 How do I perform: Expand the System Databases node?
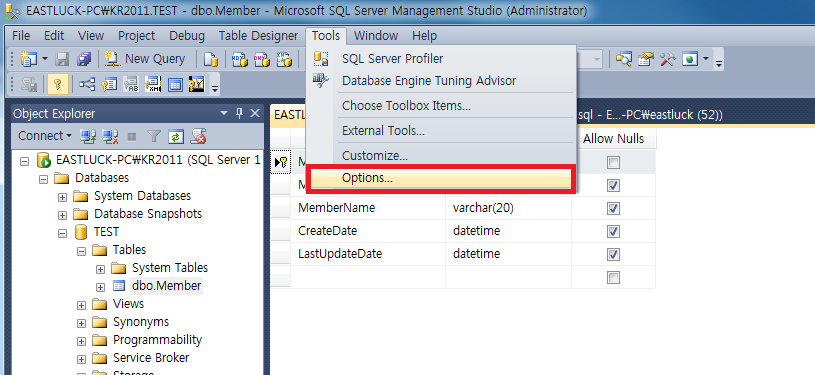pos(62,197)
